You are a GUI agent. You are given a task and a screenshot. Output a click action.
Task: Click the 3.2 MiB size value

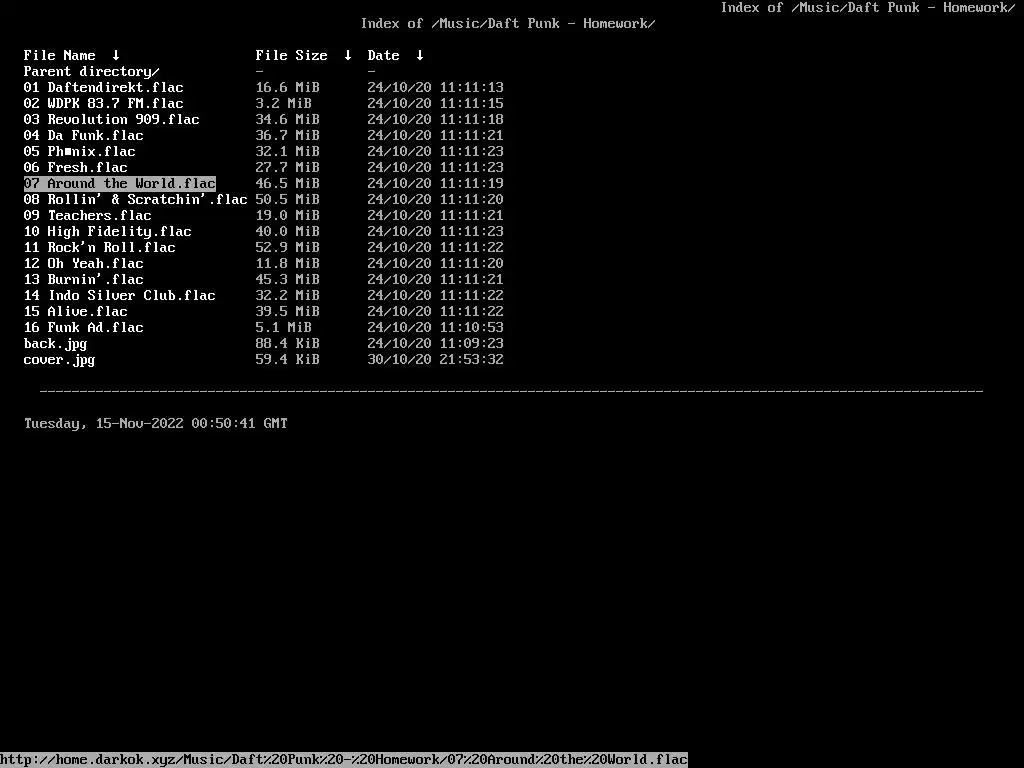[x=283, y=103]
